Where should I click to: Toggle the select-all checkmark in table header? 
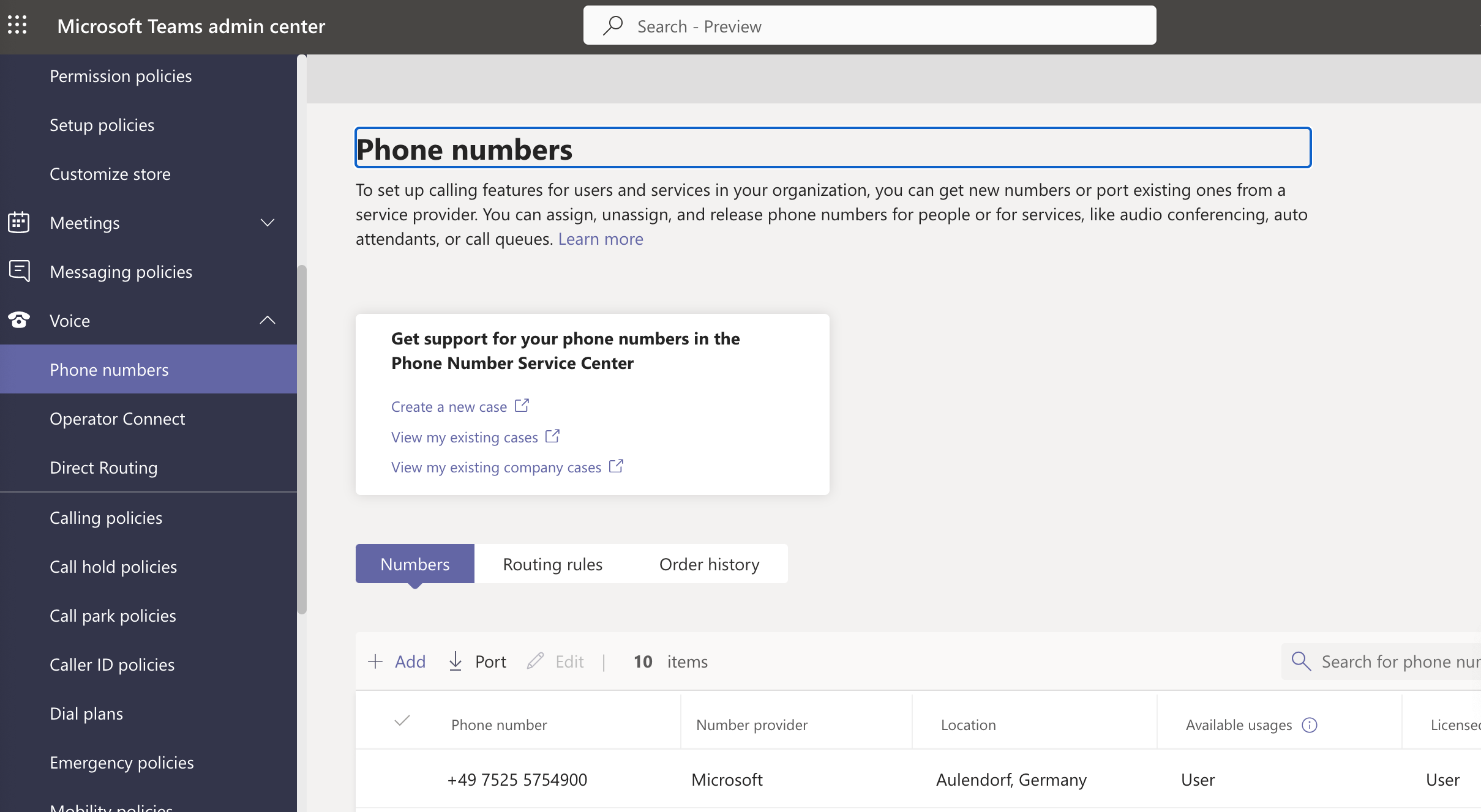402,720
